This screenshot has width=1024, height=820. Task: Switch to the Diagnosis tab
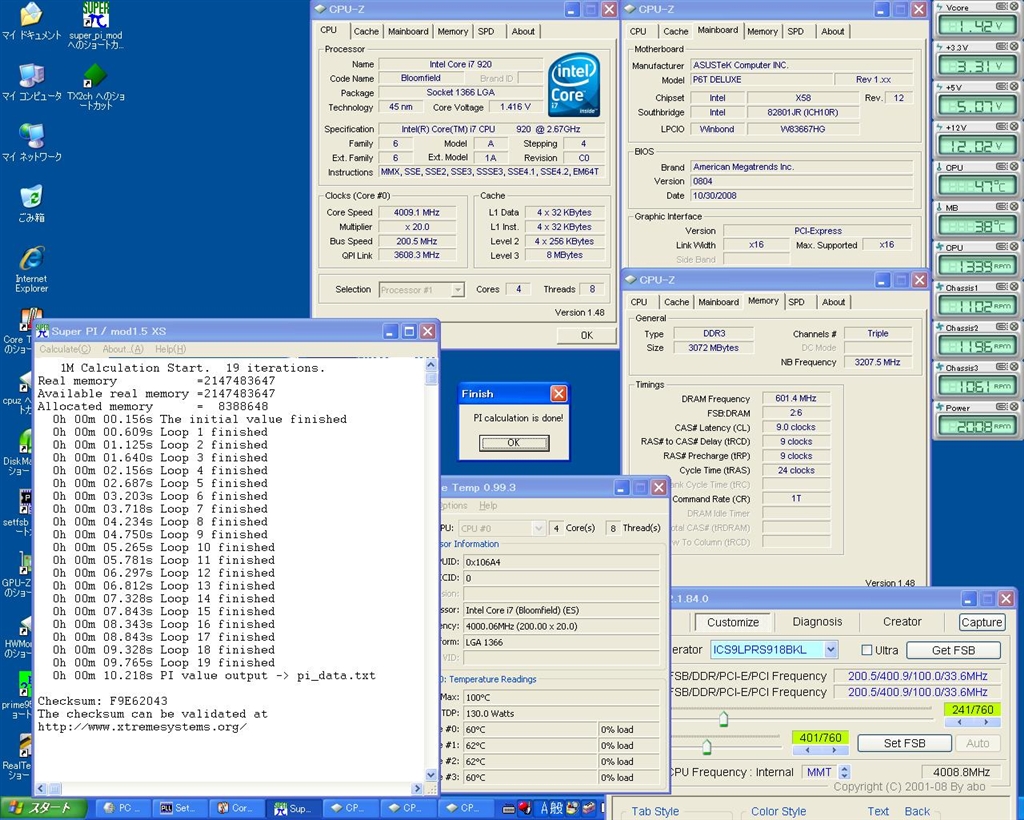click(x=817, y=622)
